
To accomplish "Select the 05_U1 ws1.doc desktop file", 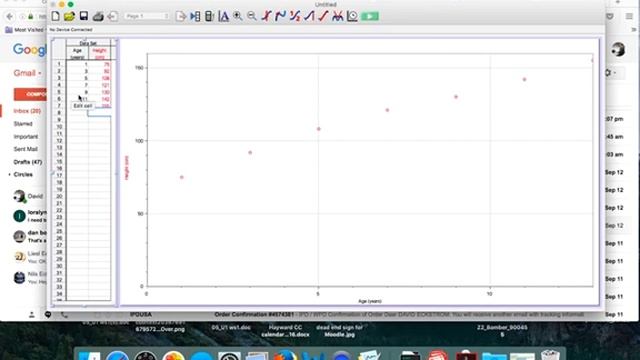I will coord(231,328).
